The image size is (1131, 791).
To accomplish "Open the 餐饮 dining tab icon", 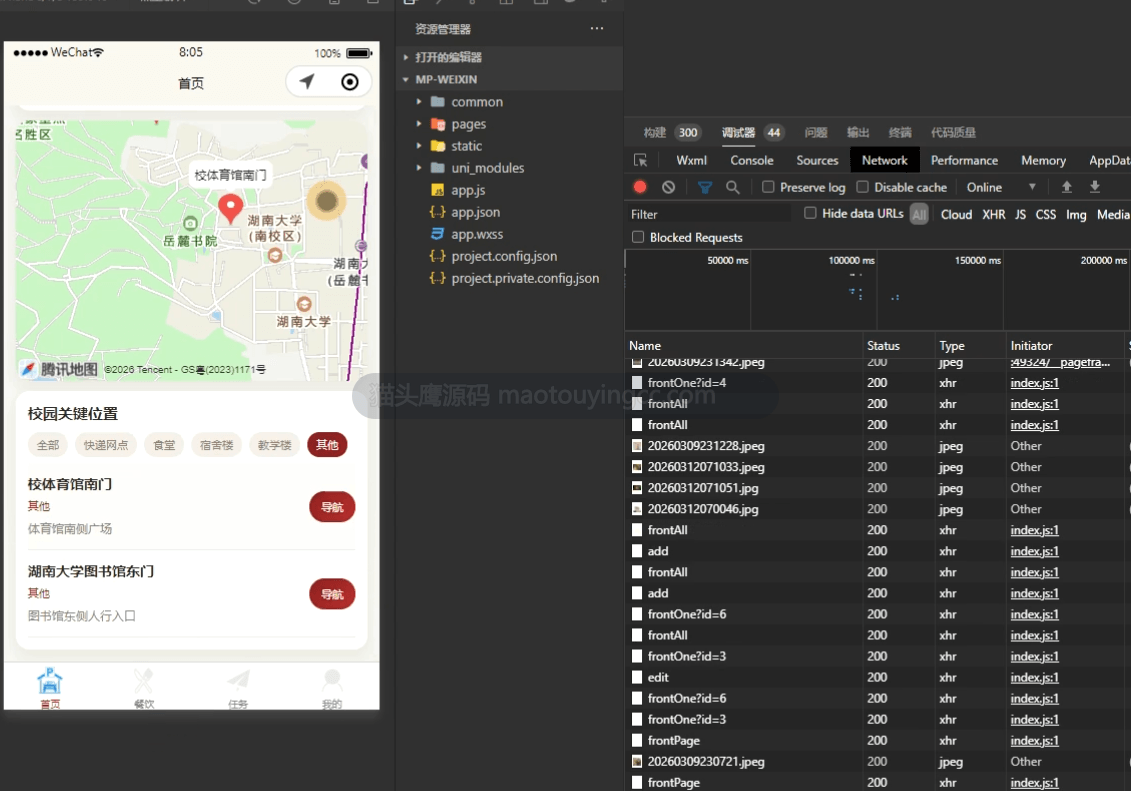I will (x=144, y=681).
